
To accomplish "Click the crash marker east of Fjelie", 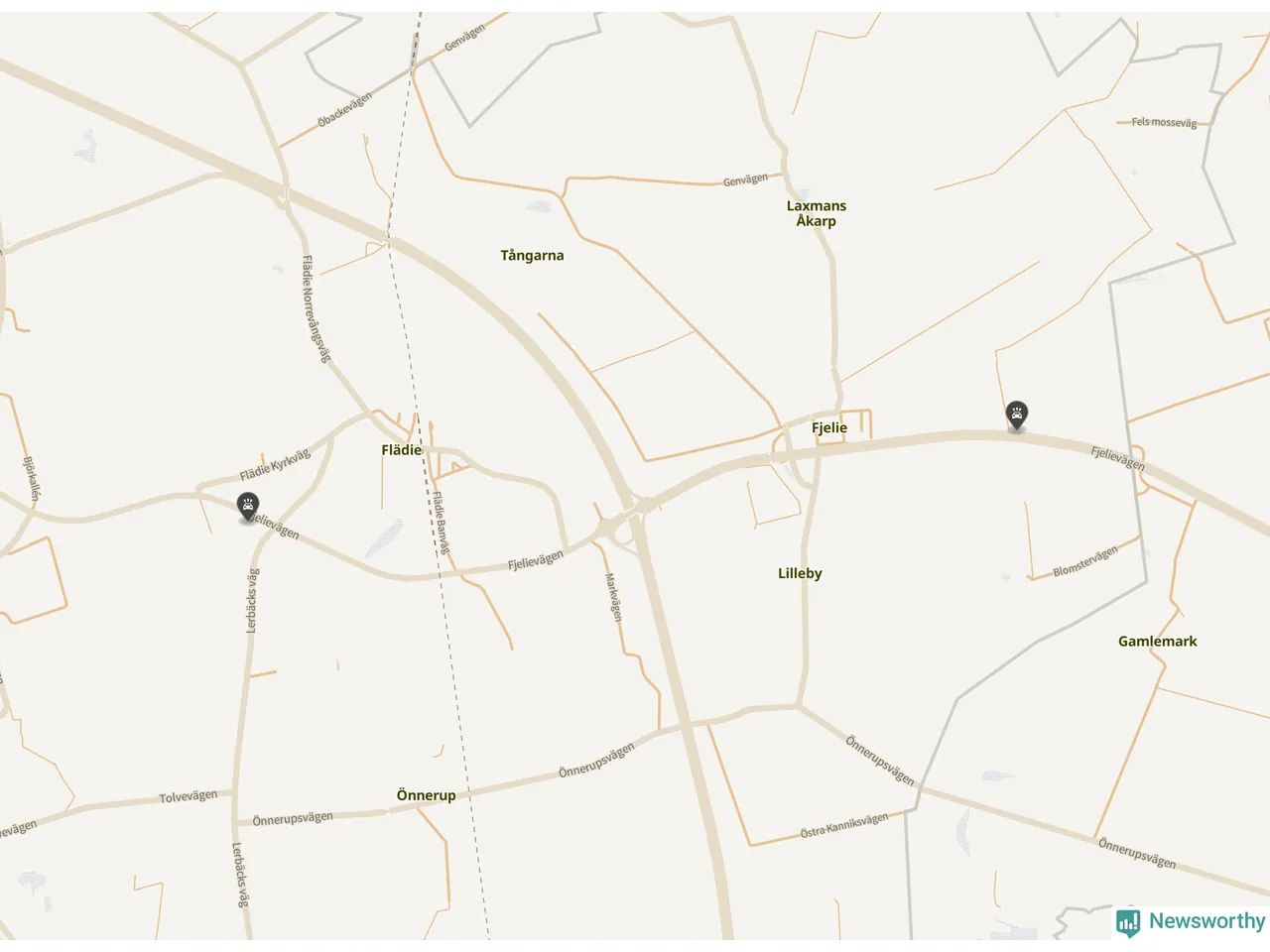I will 1016,416.
